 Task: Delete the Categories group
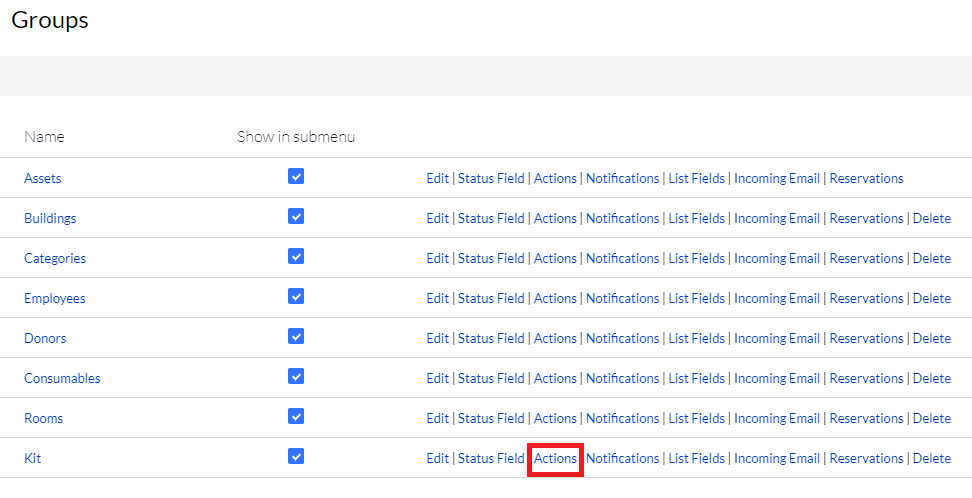tap(931, 258)
